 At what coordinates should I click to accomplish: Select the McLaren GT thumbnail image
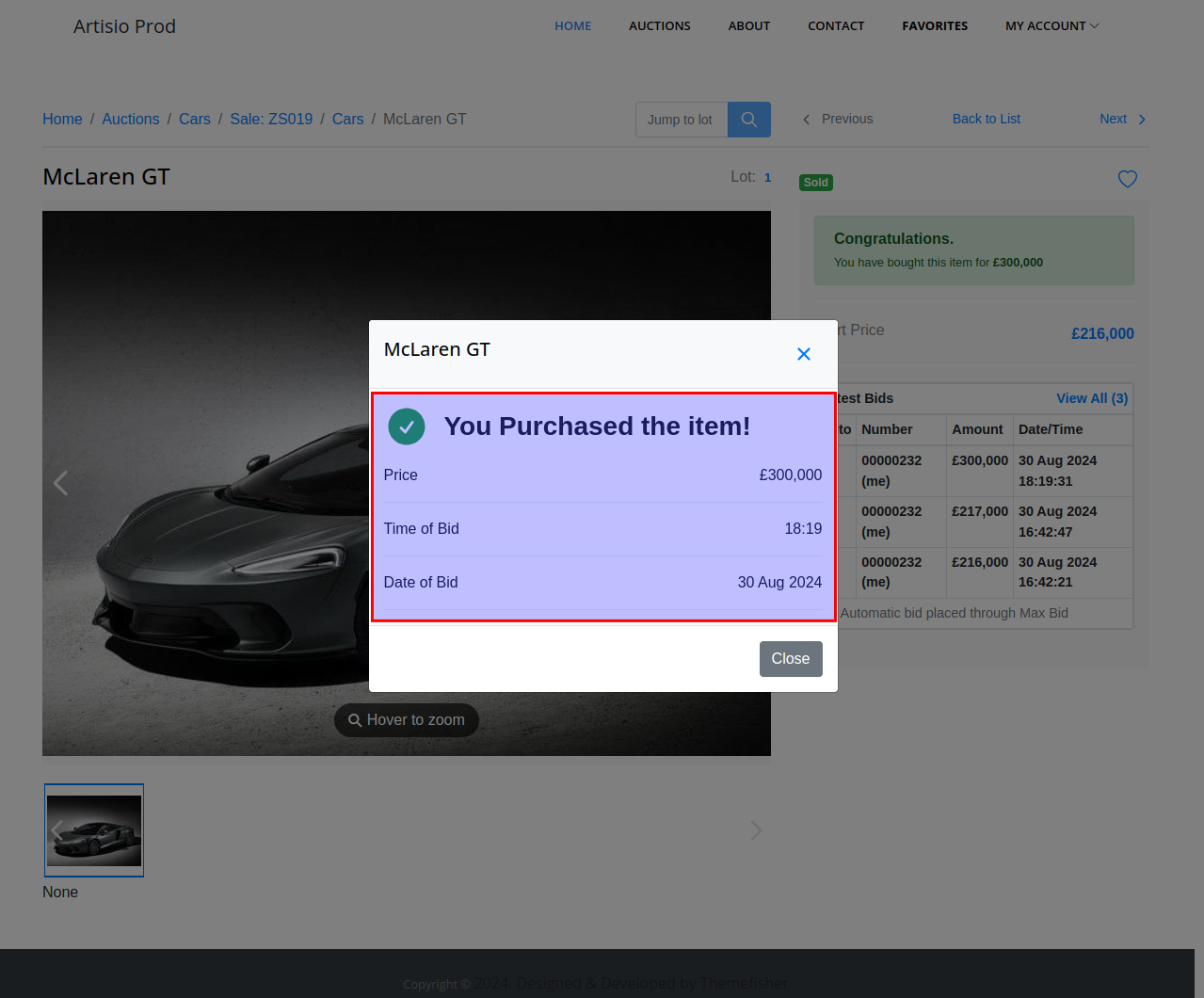[x=94, y=830]
